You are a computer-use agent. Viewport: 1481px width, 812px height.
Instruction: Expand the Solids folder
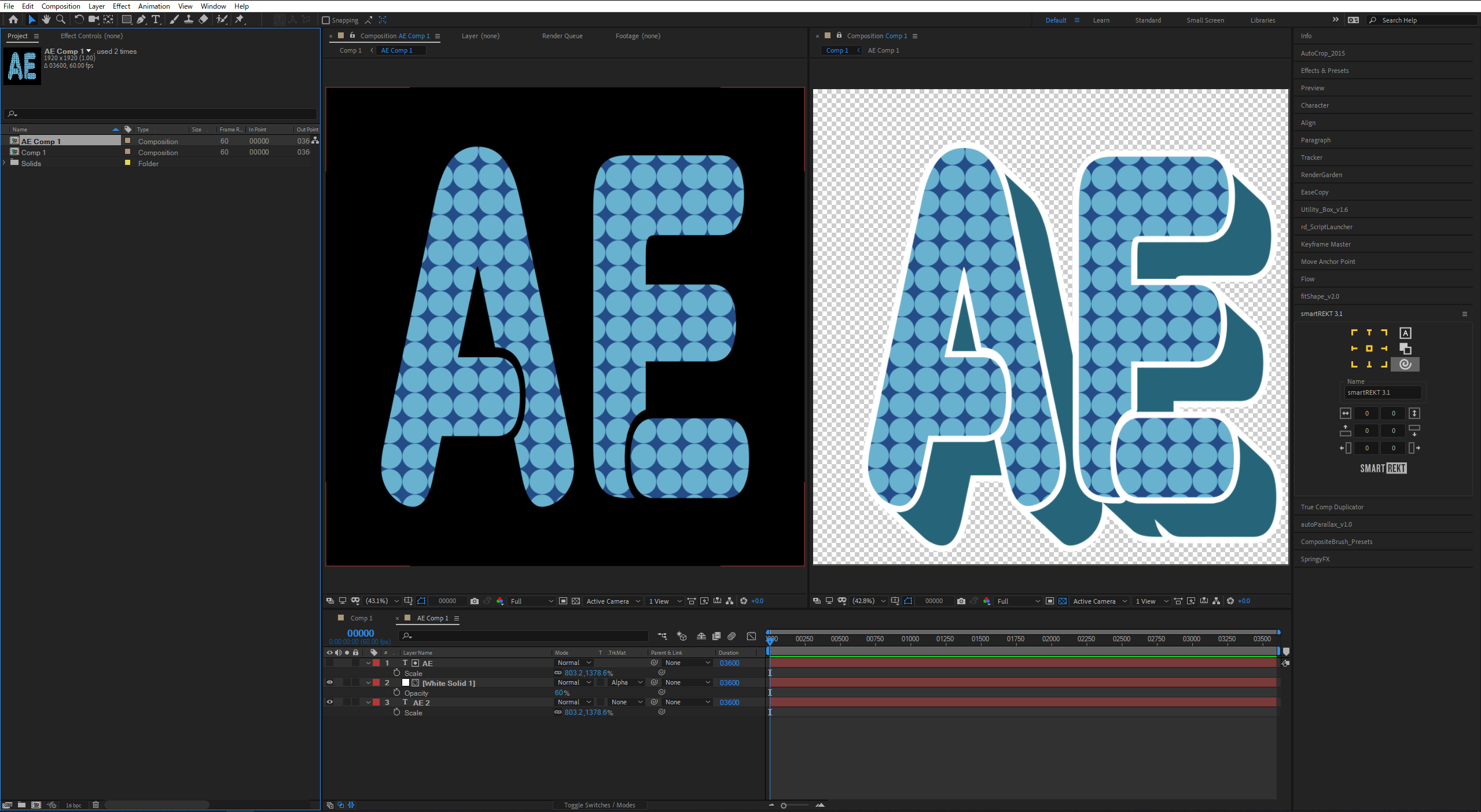point(5,163)
